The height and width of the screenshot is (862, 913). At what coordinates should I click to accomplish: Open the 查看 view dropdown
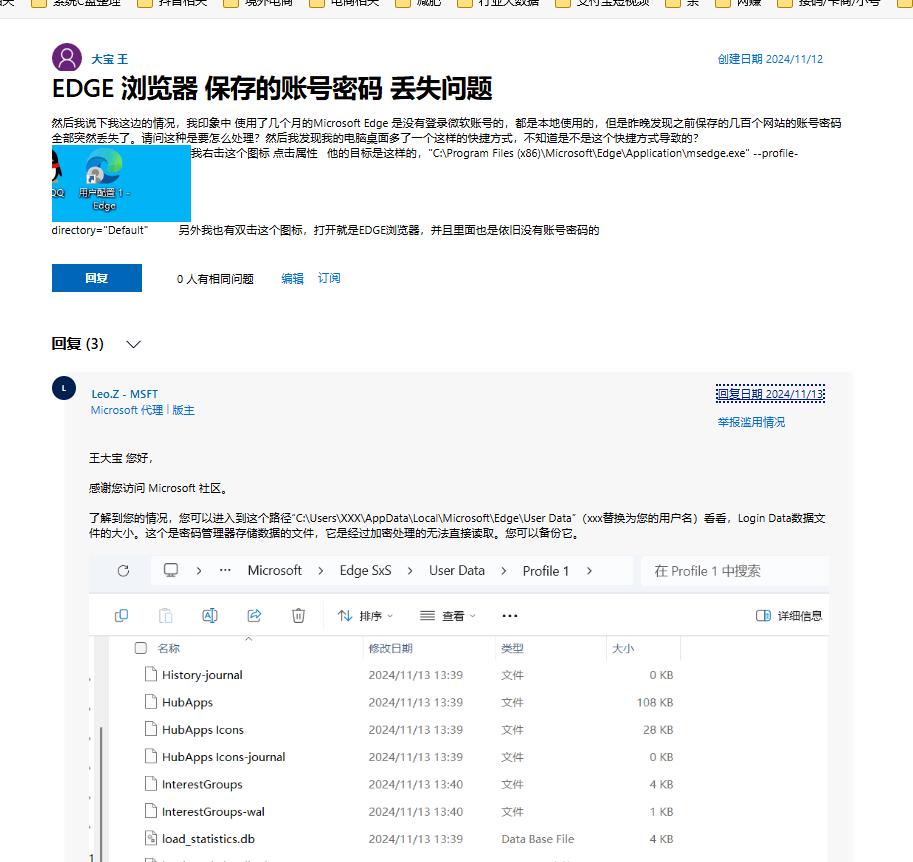tap(448, 616)
